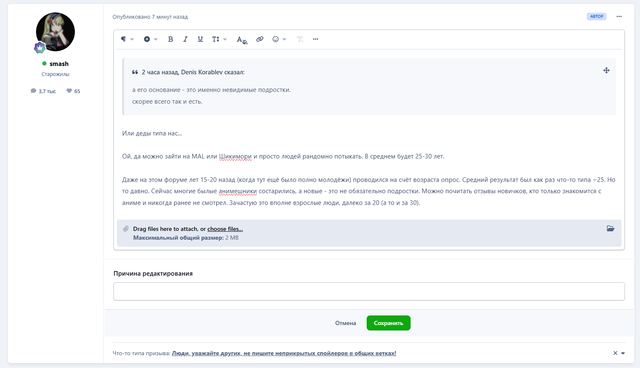Click the Максимальный общий размер 2 MB text
This screenshot has width=640, height=368.
[x=186, y=238]
